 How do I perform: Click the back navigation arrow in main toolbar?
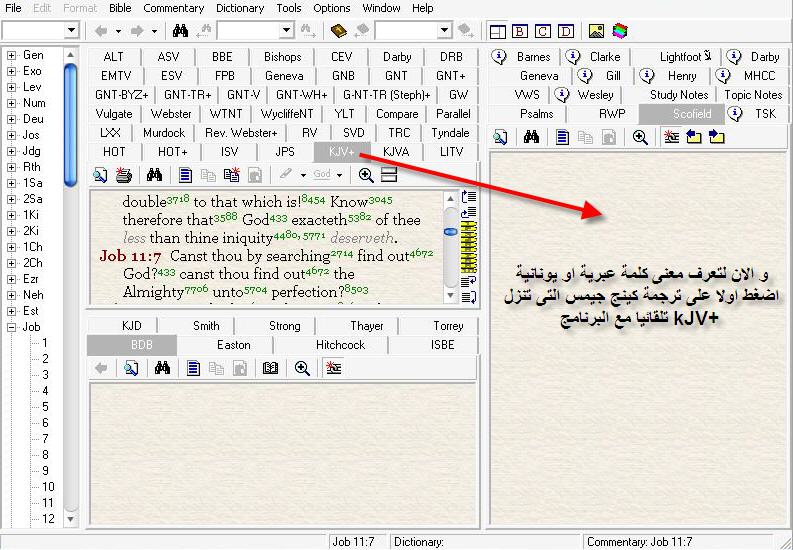[101, 31]
